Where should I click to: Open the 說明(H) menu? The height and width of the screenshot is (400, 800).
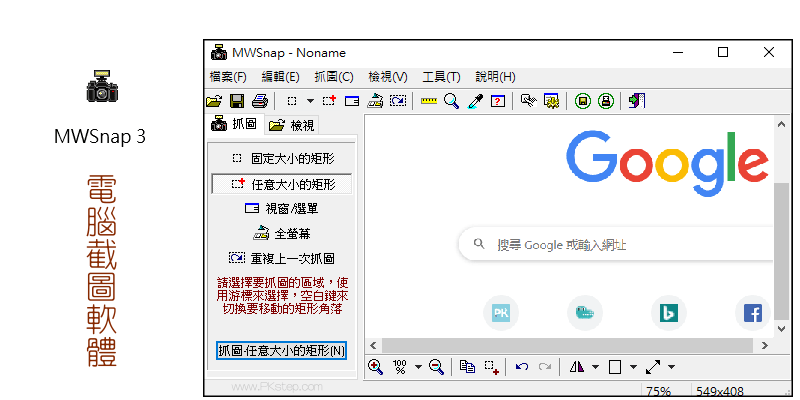[x=495, y=77]
